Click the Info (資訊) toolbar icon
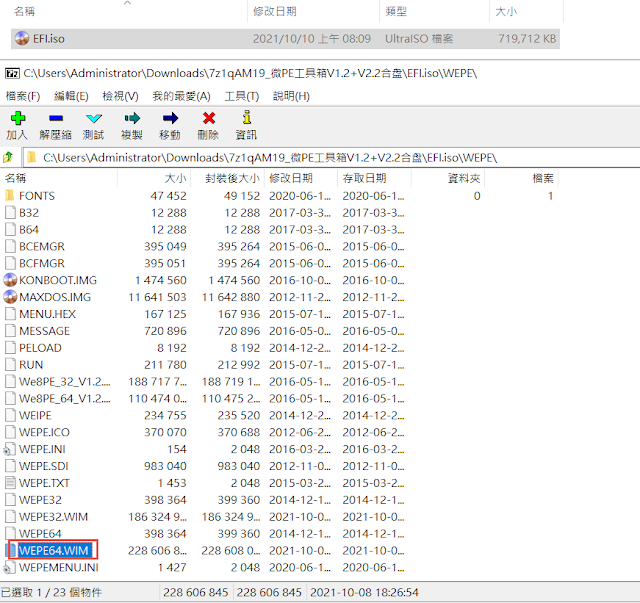640x603 pixels. click(x=247, y=118)
